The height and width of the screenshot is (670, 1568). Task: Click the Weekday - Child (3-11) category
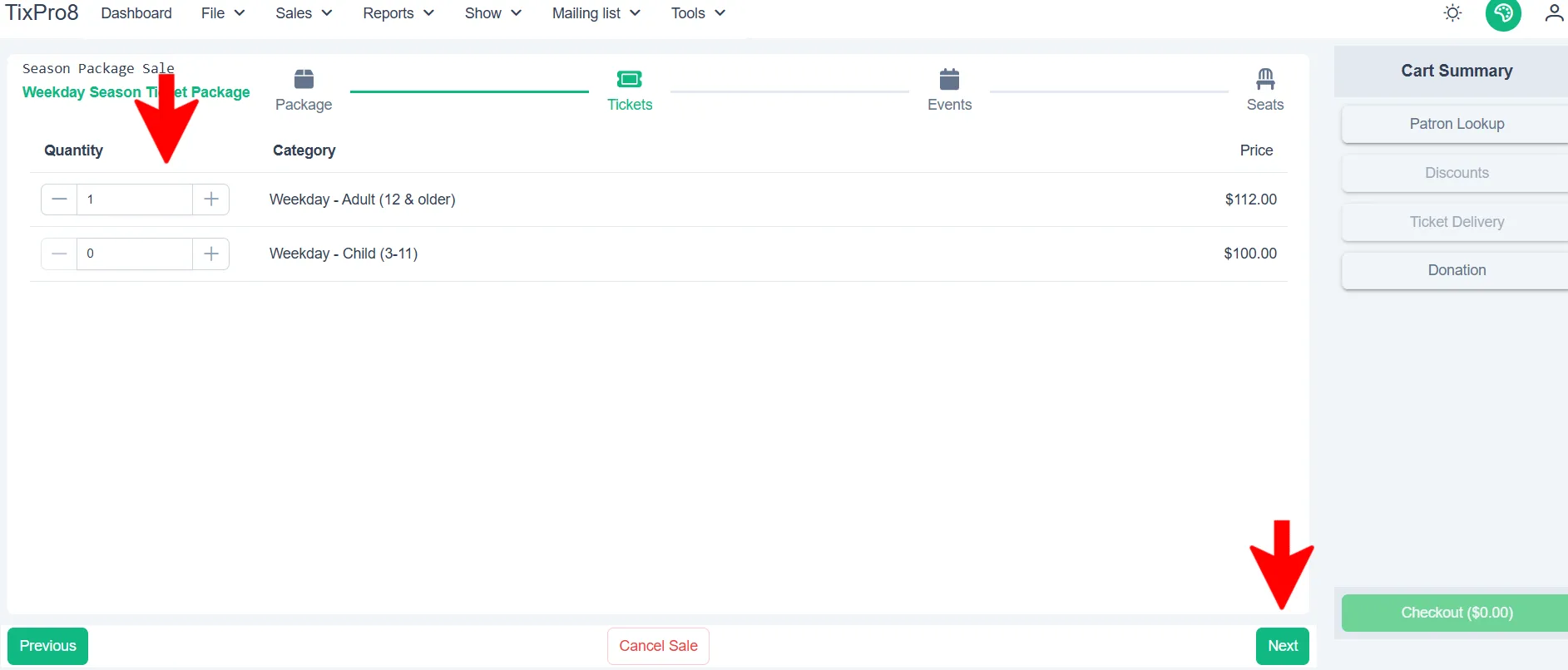[x=344, y=254]
